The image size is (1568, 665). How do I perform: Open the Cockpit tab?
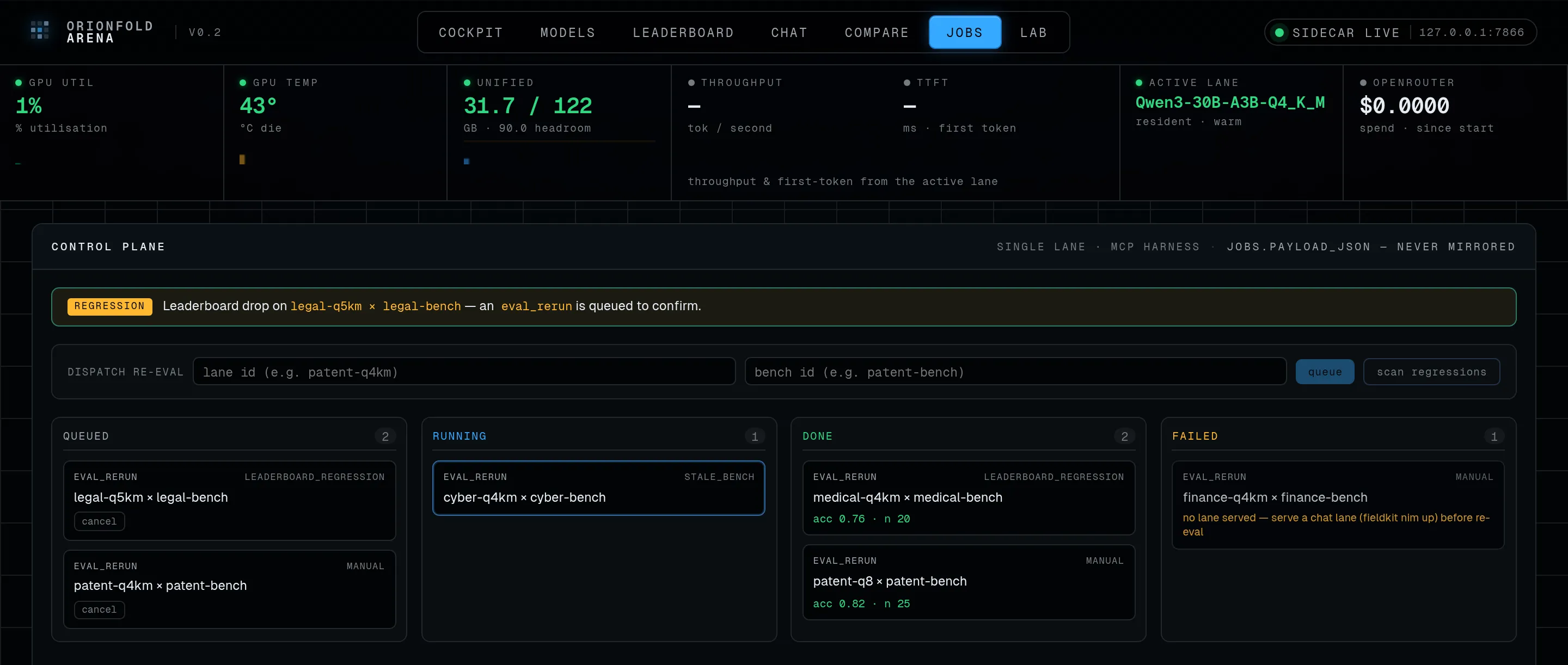(x=470, y=32)
